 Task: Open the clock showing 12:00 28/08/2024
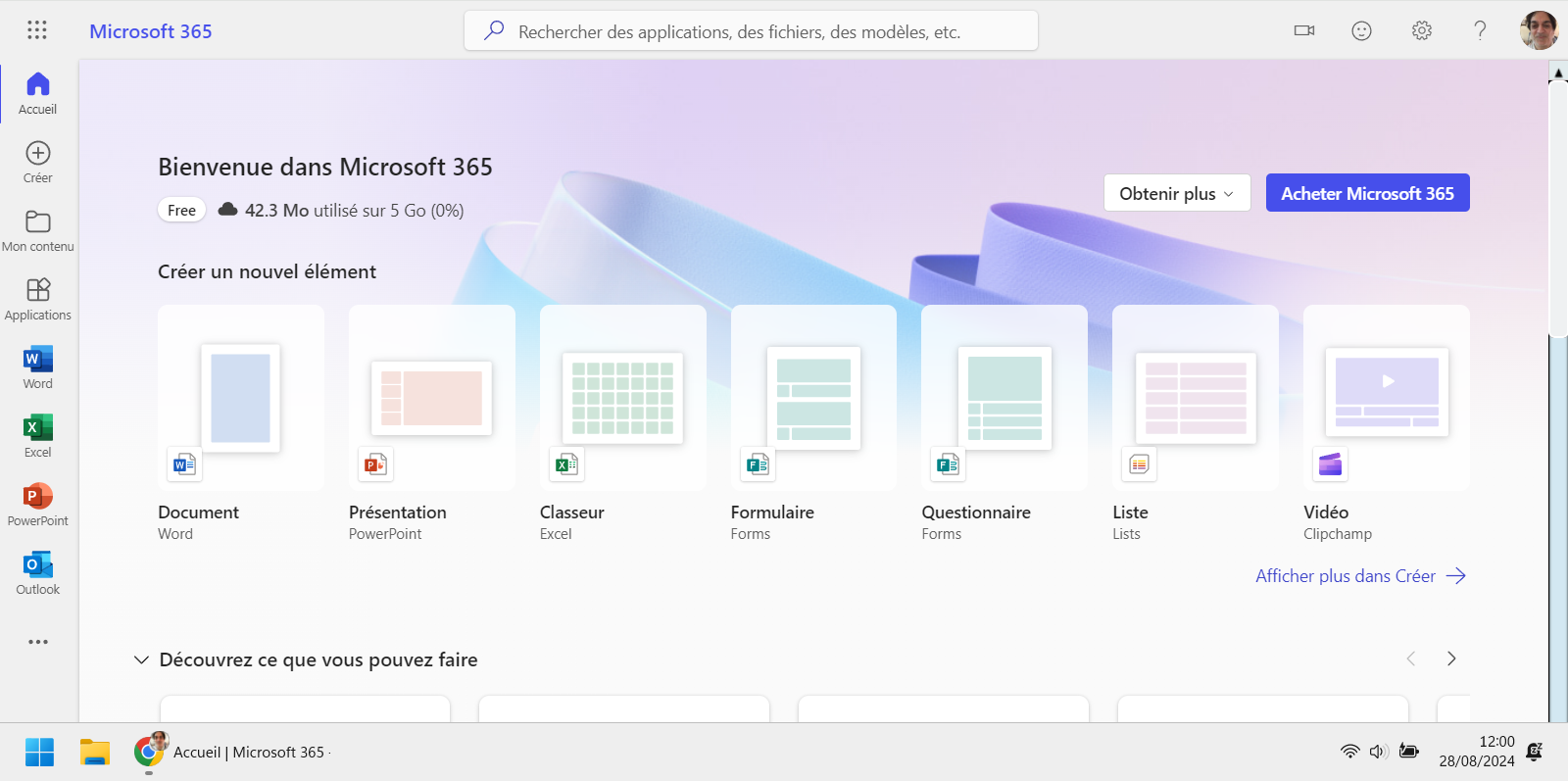(x=1477, y=752)
